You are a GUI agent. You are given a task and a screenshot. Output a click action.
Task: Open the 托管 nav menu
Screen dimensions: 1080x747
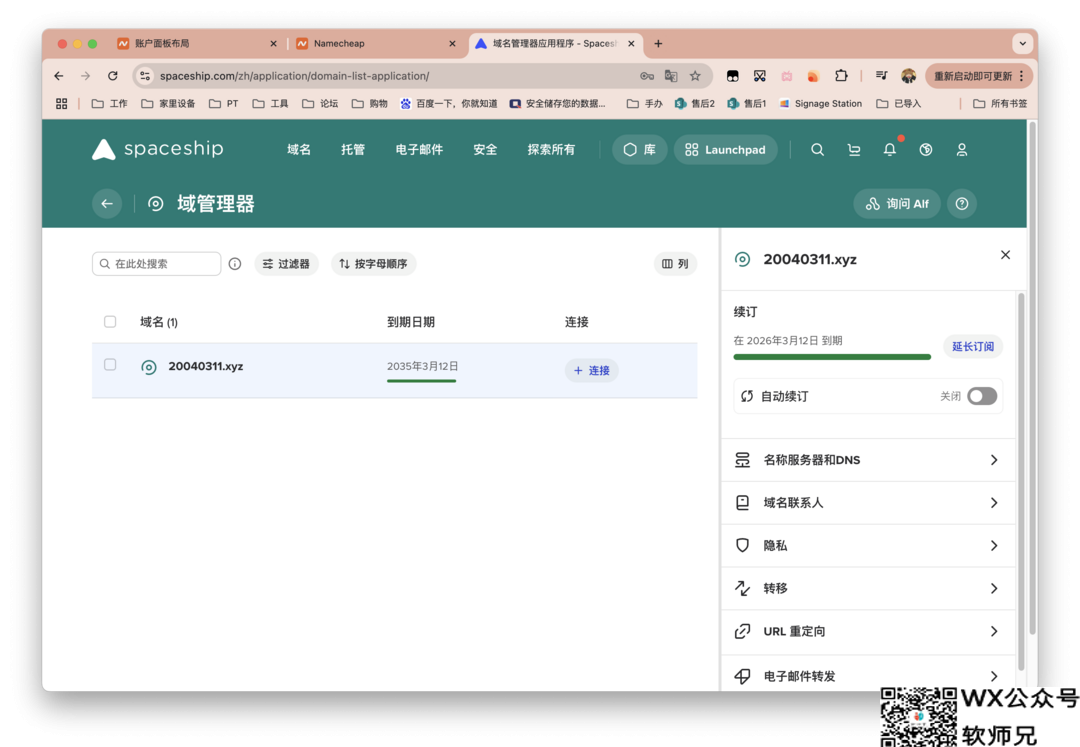353,149
